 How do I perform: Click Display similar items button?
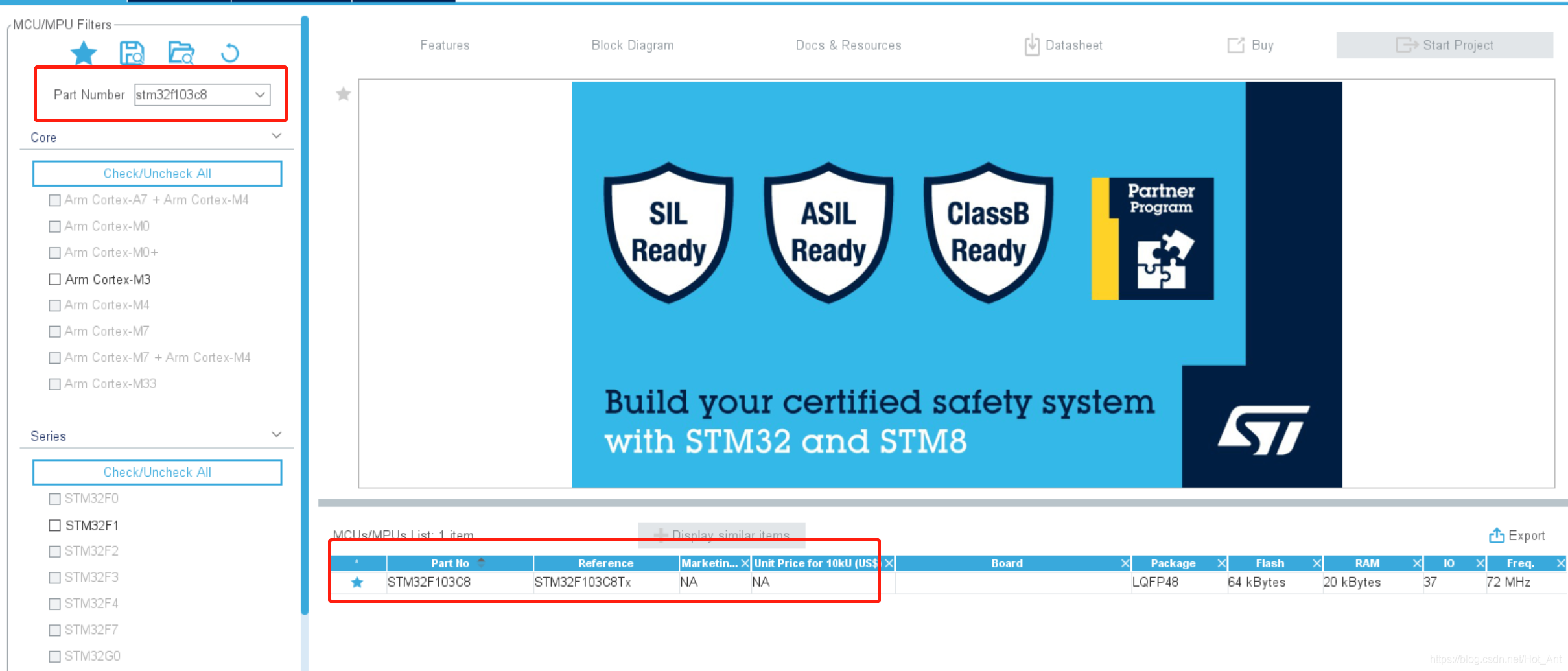point(721,536)
